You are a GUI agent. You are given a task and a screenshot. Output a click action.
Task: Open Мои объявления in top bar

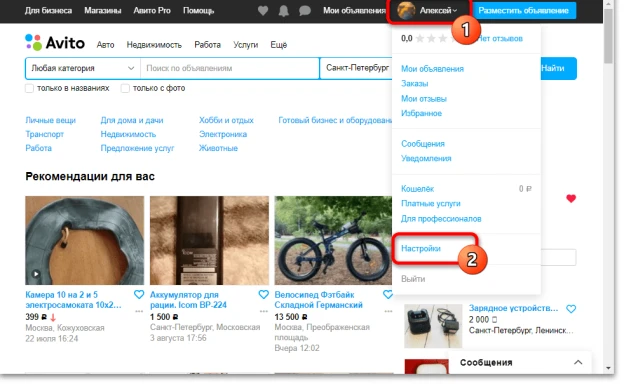(x=354, y=11)
